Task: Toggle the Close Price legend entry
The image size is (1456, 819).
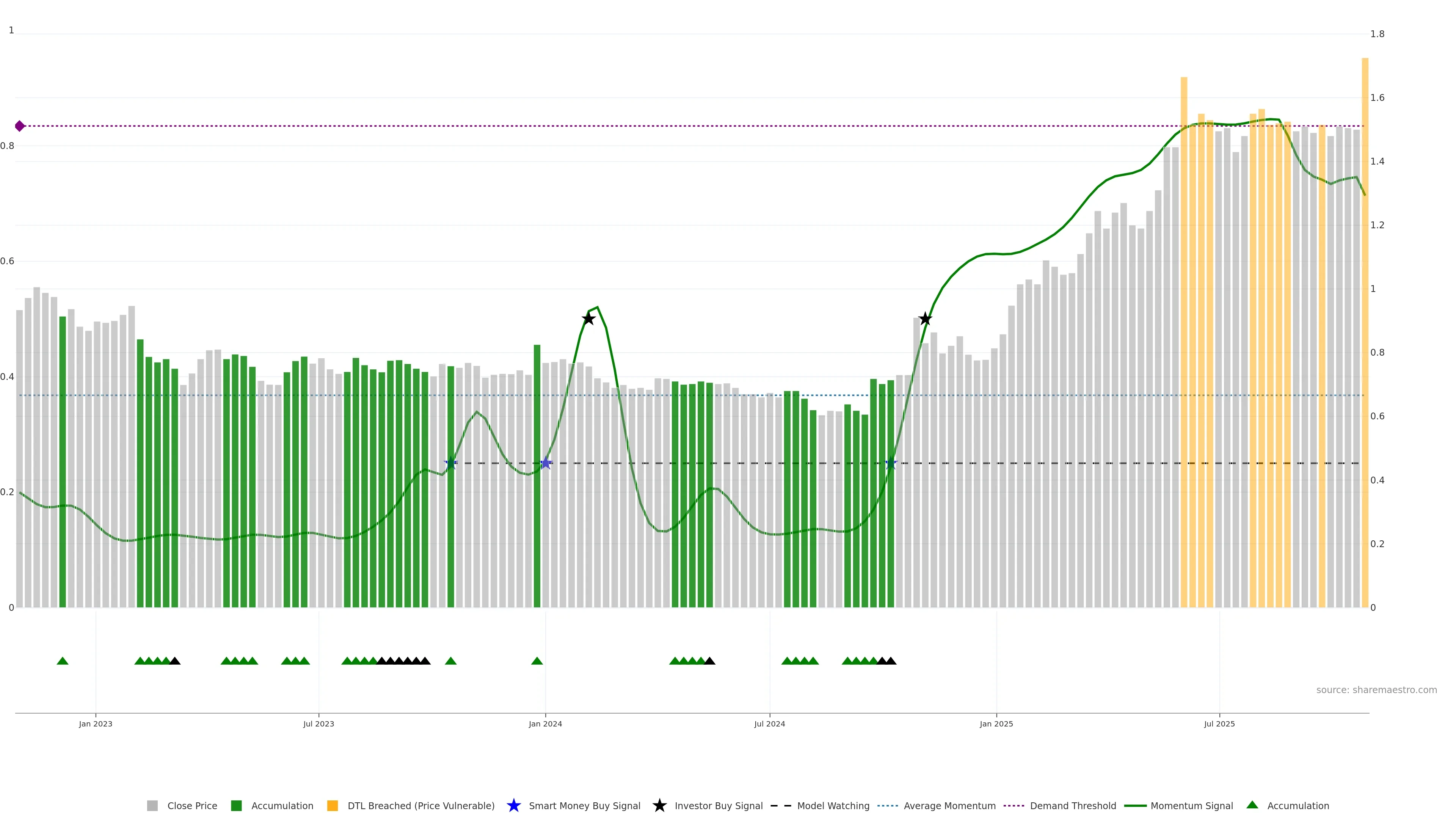Action: tap(191, 805)
